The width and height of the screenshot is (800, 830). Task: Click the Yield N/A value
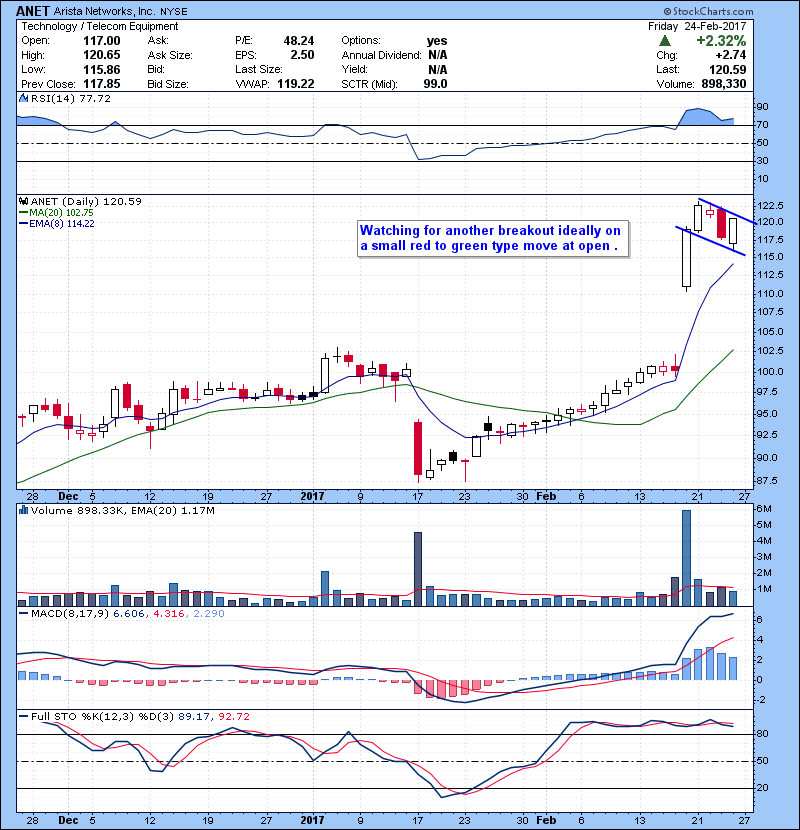[438, 69]
